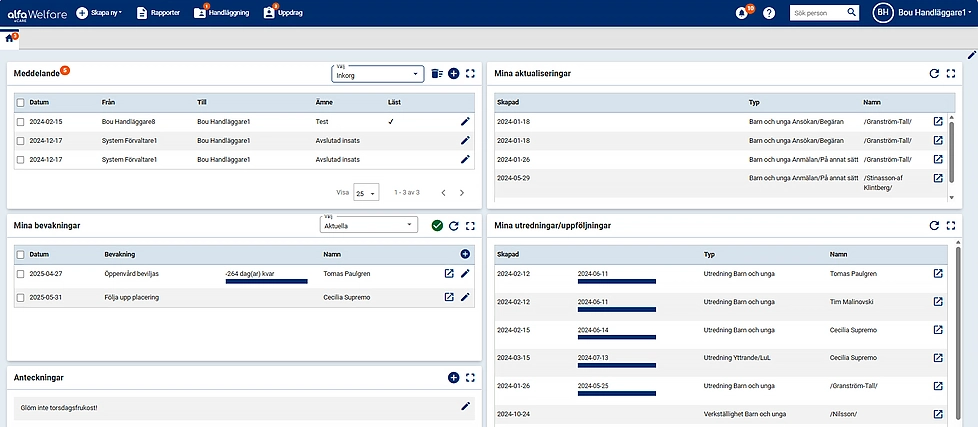Open the Inkorg folder dropdown

379,74
